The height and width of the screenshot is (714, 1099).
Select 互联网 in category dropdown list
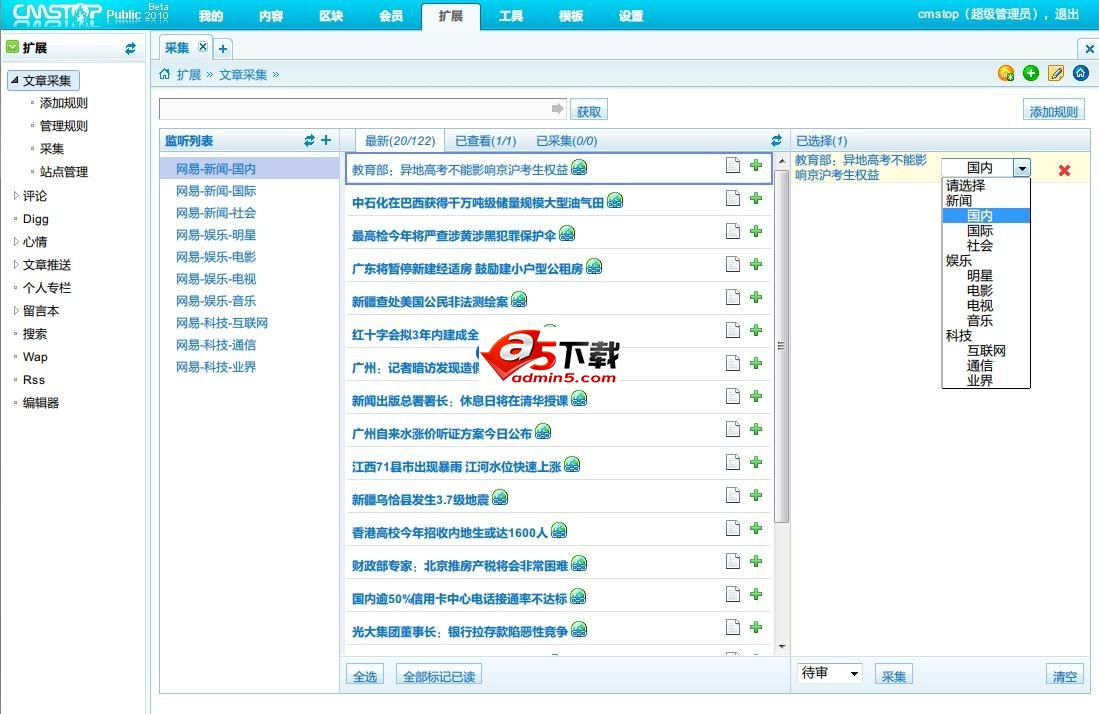(986, 350)
